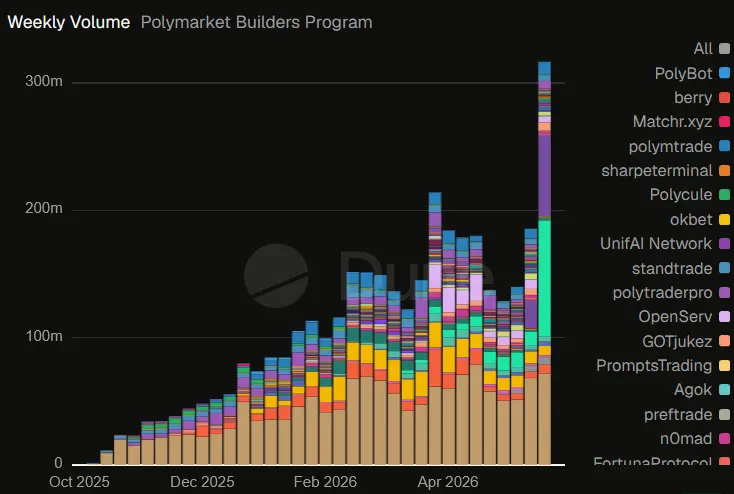Click the magenta n0mad legend swatch
The image size is (734, 494).
click(x=724, y=439)
